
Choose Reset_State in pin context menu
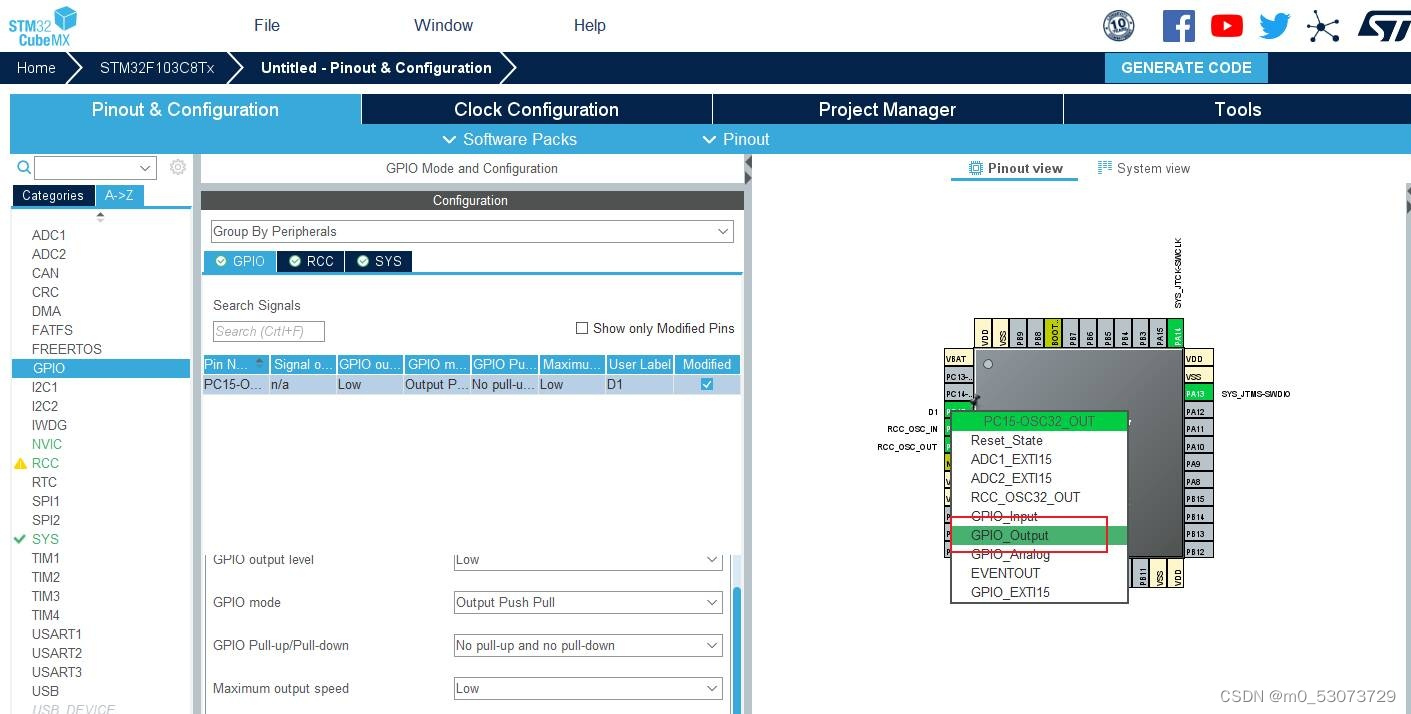pyautogui.click(x=1039, y=440)
